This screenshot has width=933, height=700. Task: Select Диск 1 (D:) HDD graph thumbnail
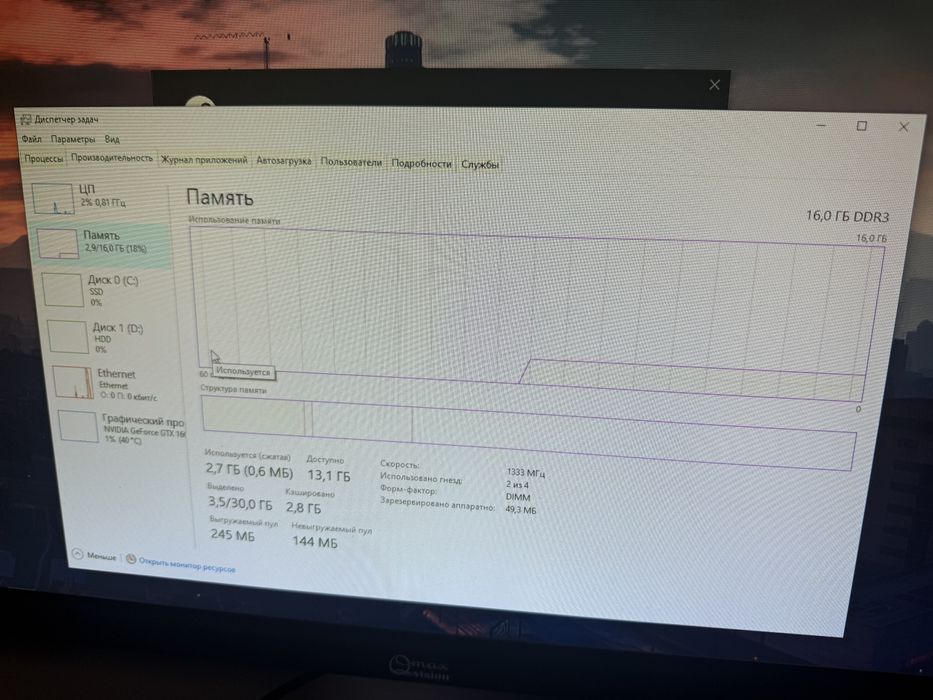[67, 336]
